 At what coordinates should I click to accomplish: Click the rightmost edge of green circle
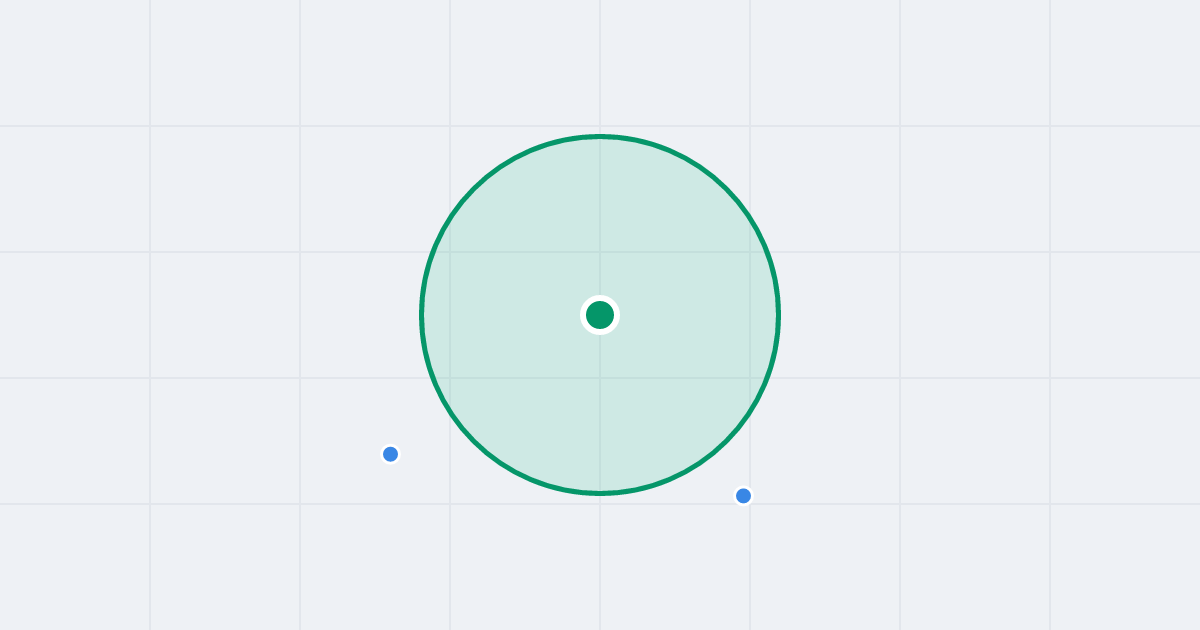778,315
